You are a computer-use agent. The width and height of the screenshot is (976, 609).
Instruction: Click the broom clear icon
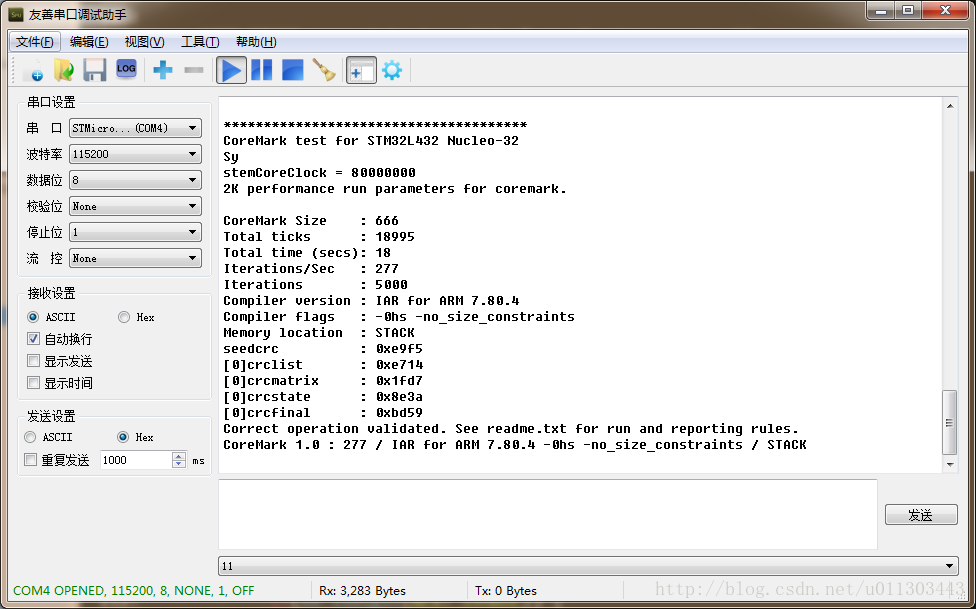point(324,70)
